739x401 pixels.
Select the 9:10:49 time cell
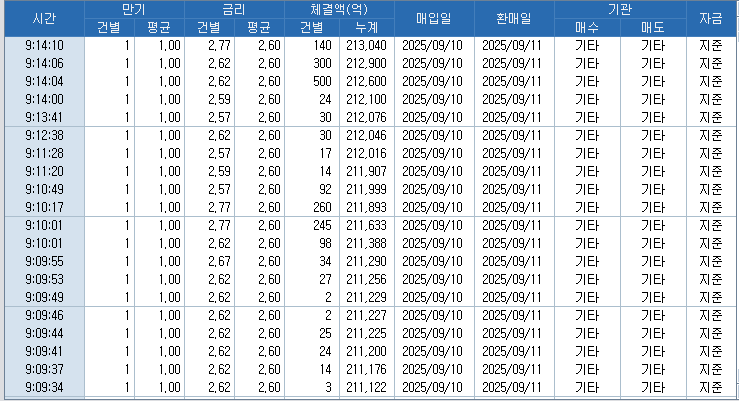[x=44, y=189]
